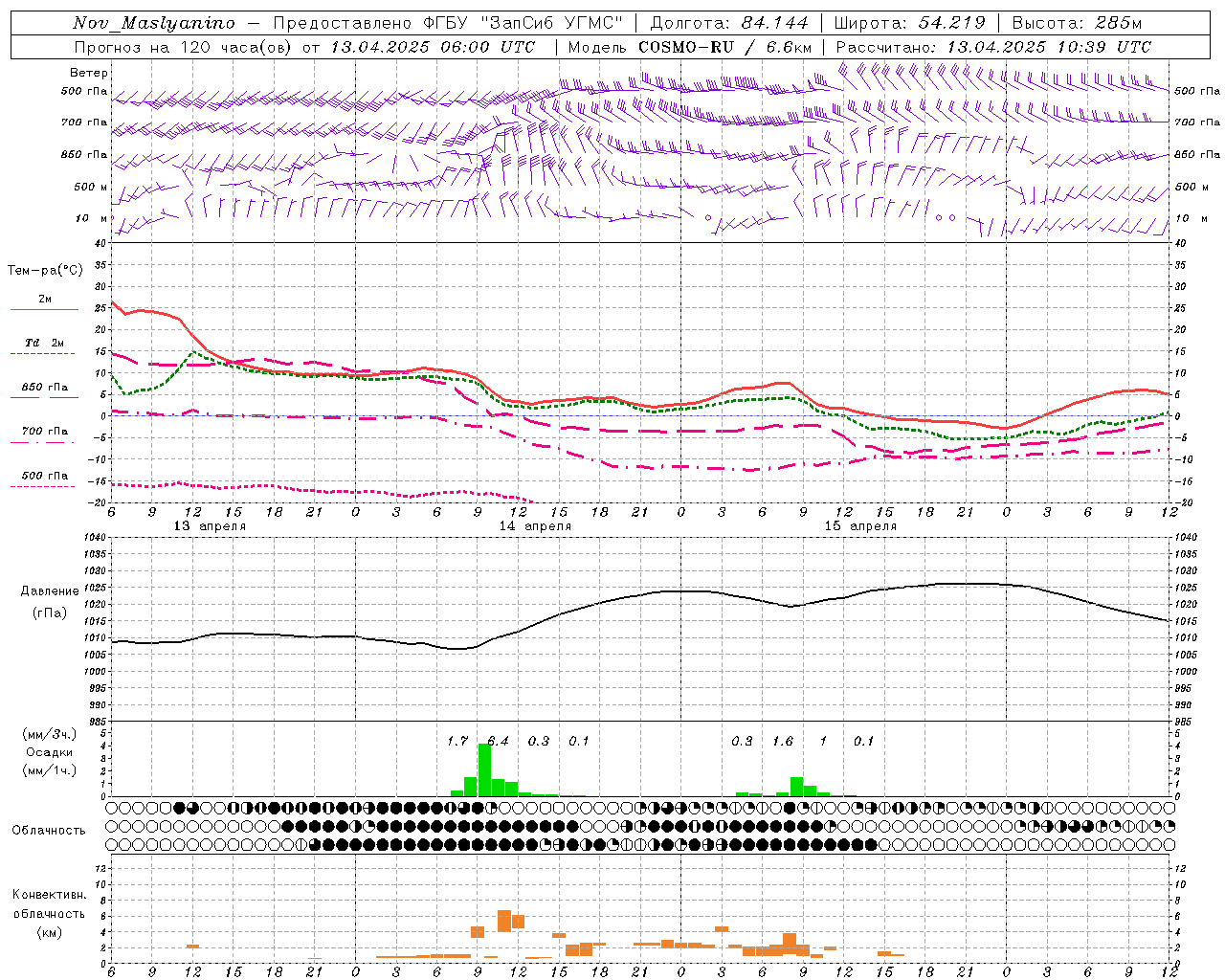Image resolution: width=1225 pixels, height=980 pixels.
Task: Click the 'Рассчитано: 13.04.2025 10:39 UTC' timestamp
Action: coord(993,47)
